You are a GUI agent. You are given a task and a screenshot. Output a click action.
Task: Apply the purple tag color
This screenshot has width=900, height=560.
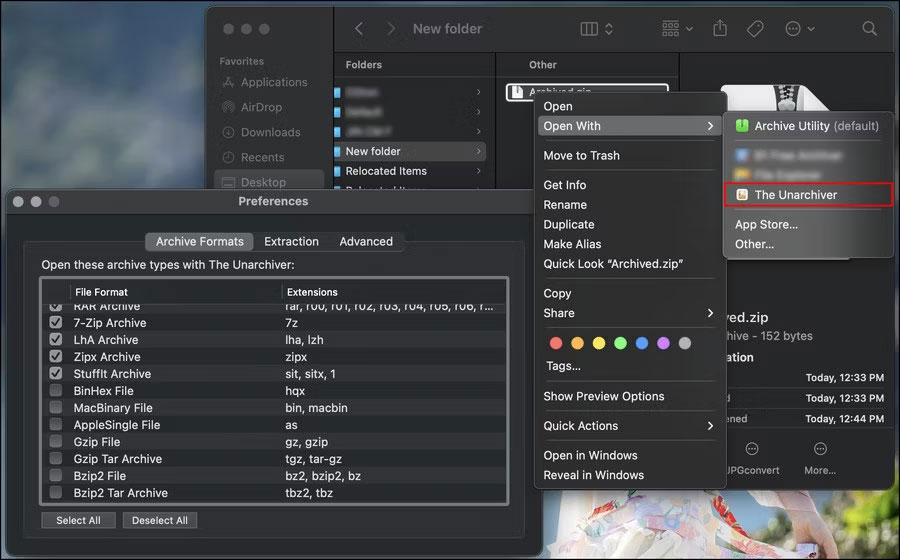(x=664, y=343)
